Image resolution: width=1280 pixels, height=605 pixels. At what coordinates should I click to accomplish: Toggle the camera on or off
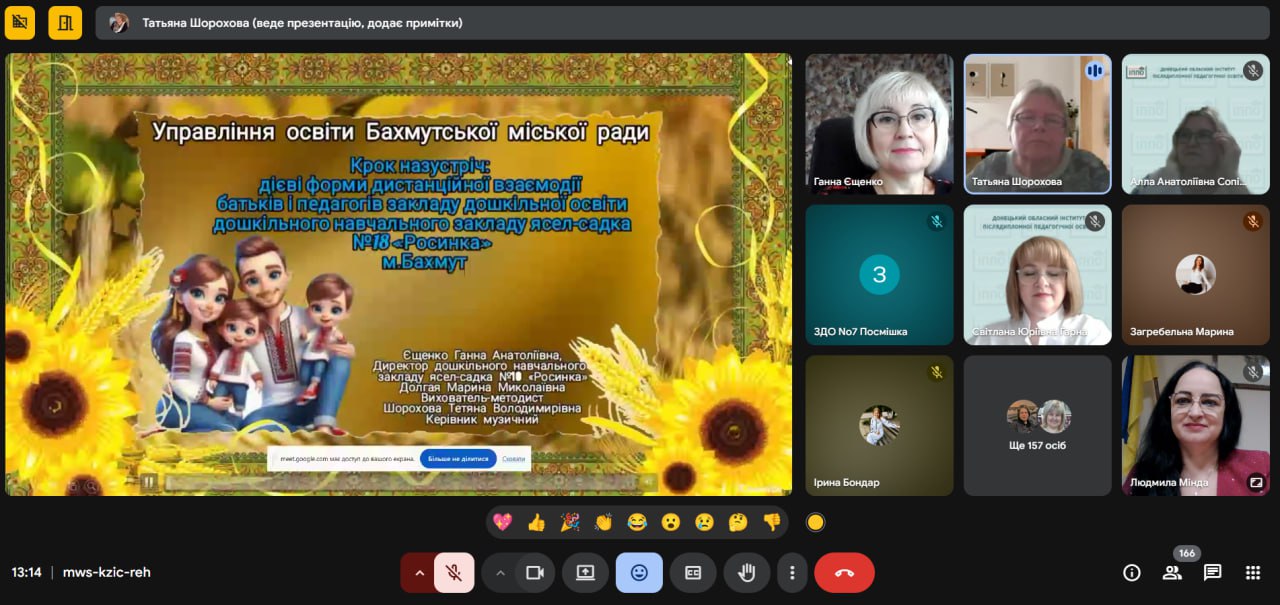535,573
